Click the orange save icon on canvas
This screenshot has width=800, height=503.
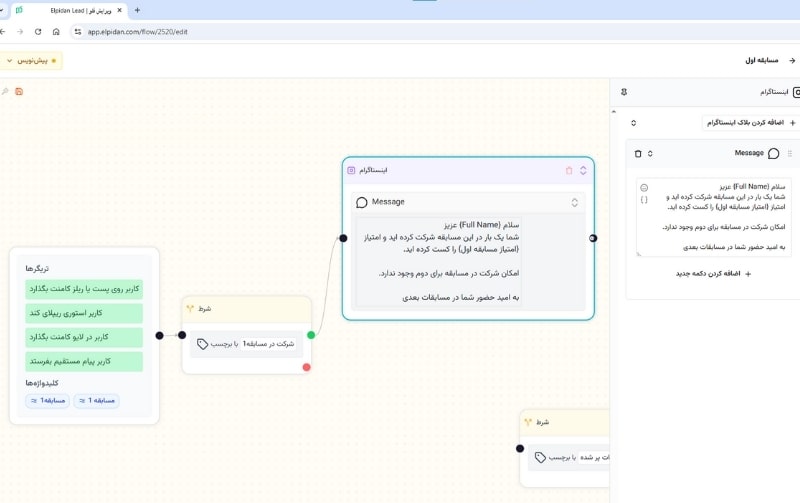pos(19,92)
